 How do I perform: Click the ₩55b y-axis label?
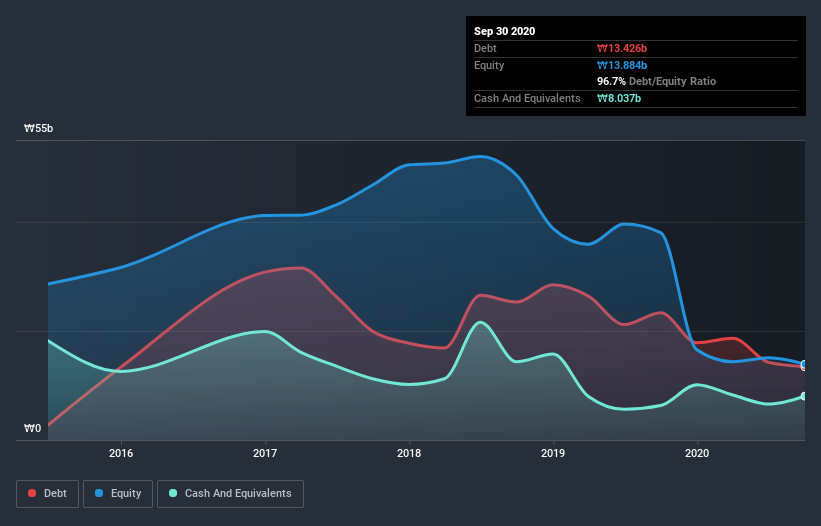click(39, 129)
